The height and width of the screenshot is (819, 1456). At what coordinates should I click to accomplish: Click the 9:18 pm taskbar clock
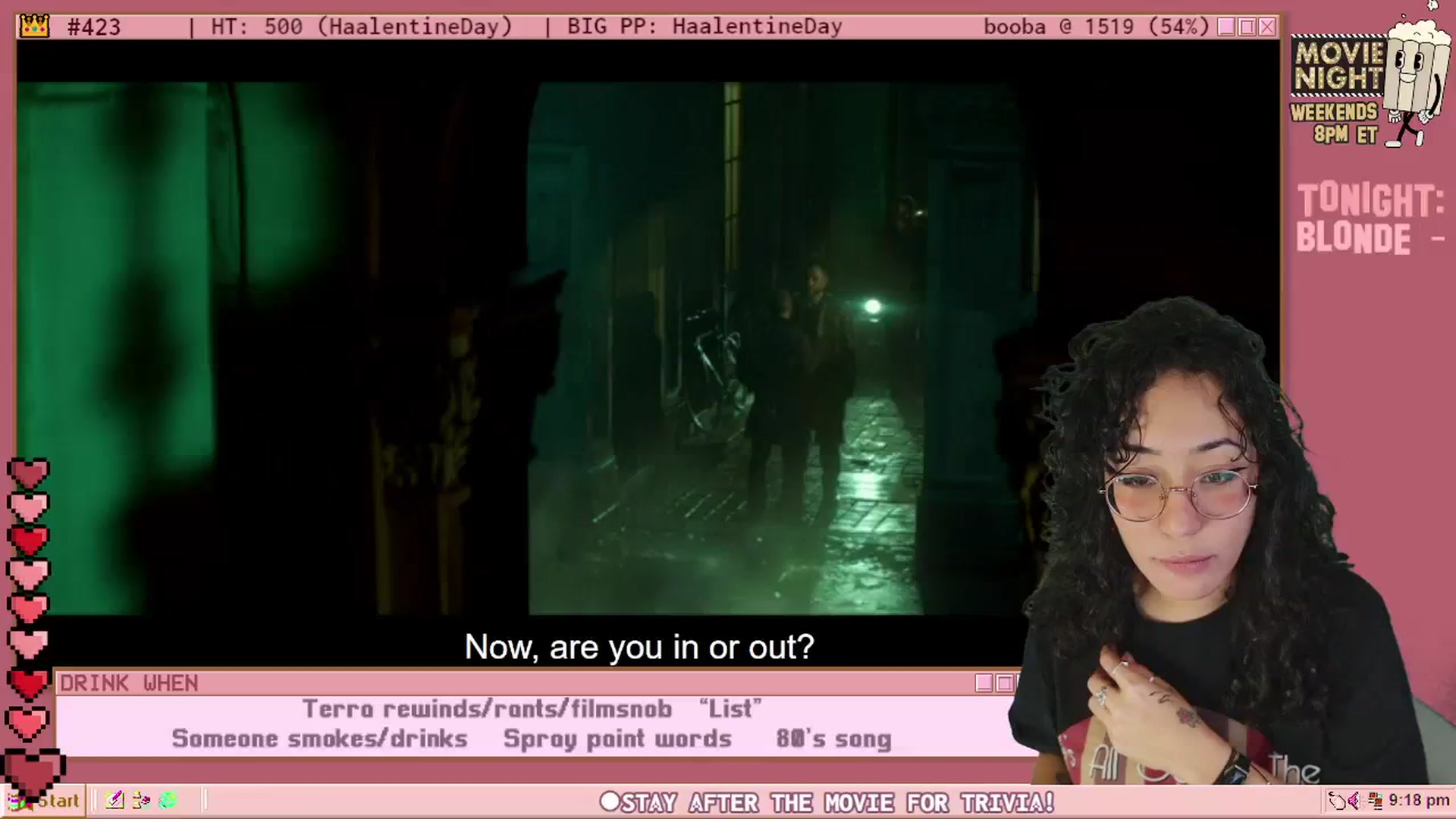[x=1419, y=801]
